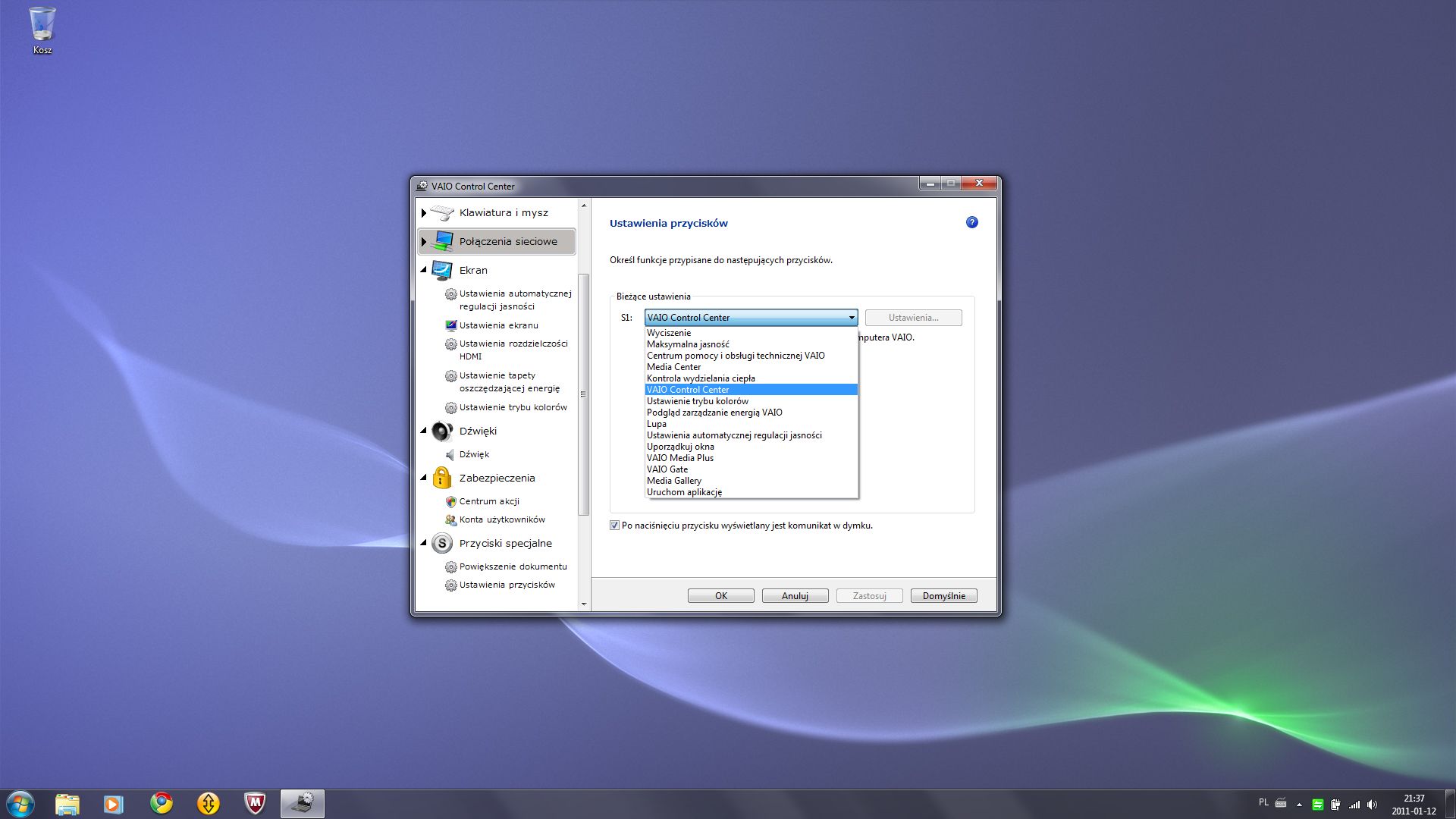1456x819 pixels.
Task: Click the network signal icon in system tray
Action: [1354, 804]
